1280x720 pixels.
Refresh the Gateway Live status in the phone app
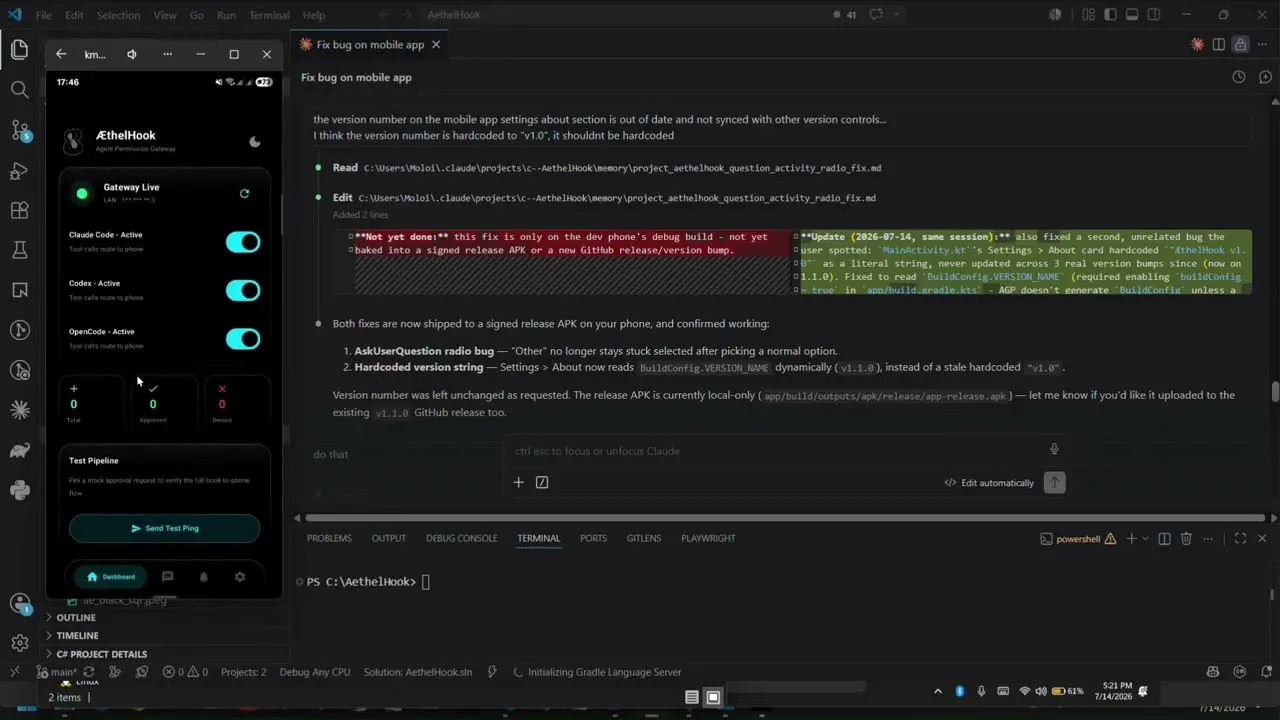[x=244, y=193]
